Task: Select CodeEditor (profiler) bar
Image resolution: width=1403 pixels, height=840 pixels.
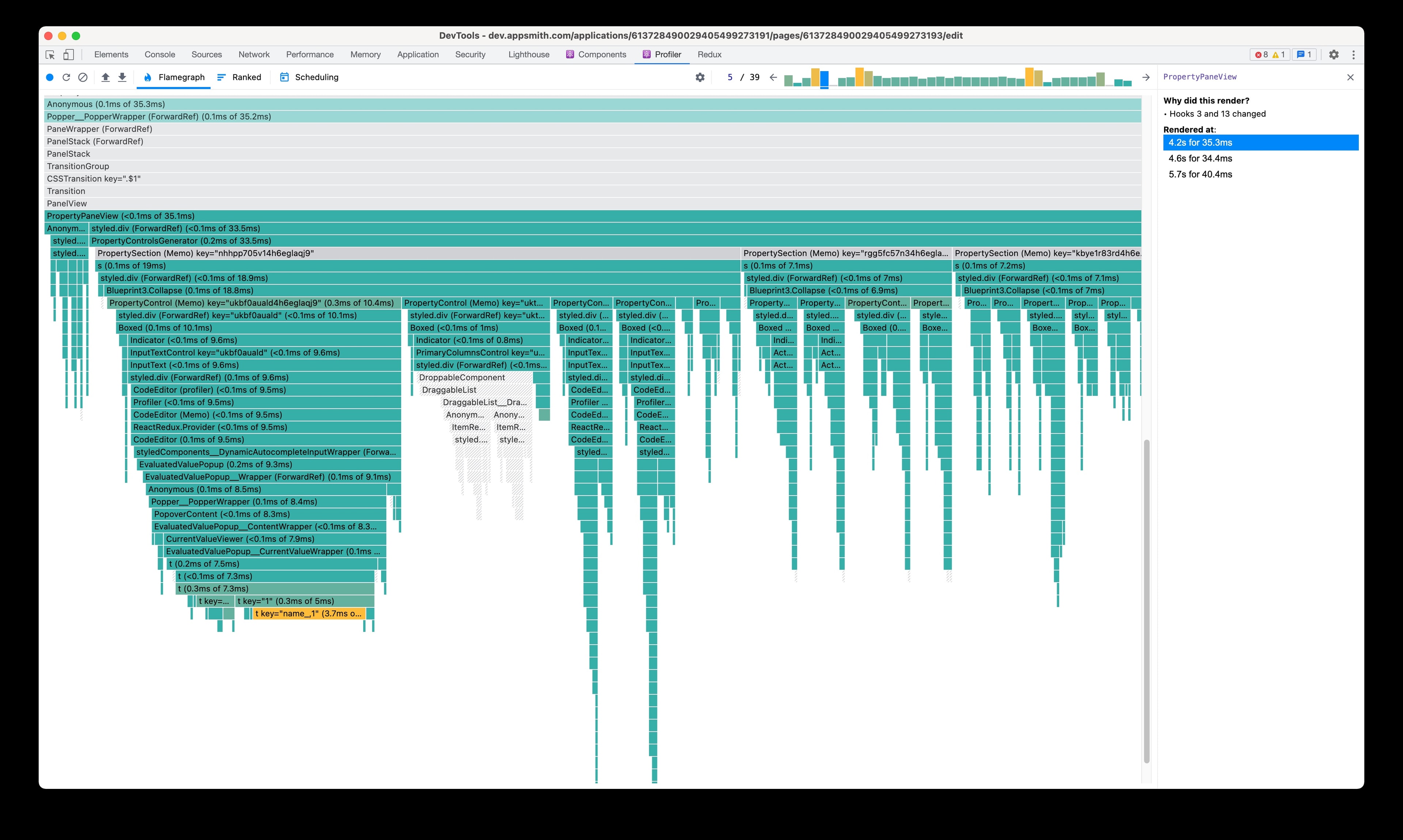Action: coord(266,390)
